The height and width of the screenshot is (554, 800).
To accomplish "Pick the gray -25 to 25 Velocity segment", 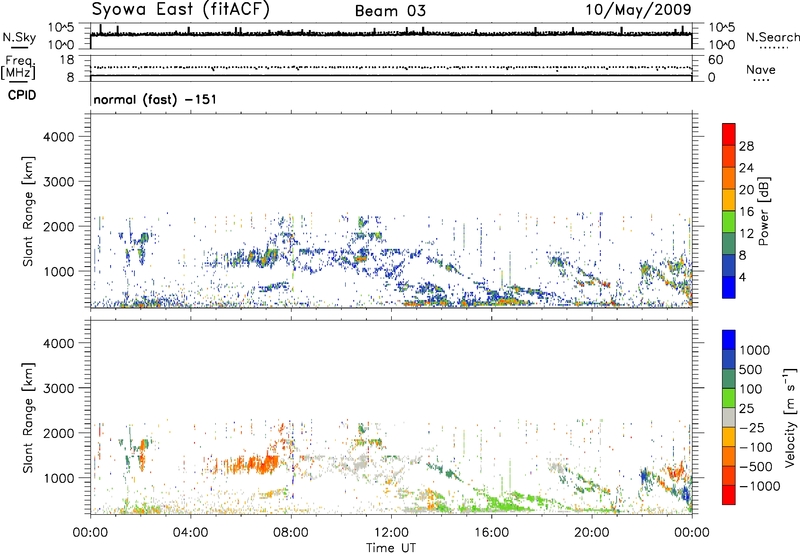I will [729, 417].
